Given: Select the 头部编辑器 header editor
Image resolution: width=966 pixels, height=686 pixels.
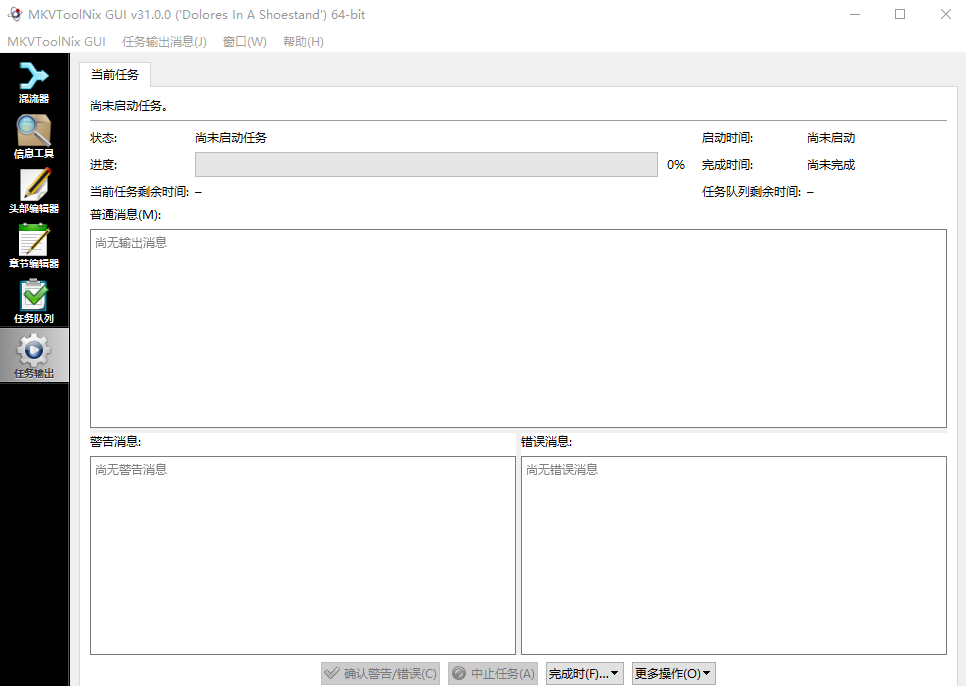Looking at the screenshot, I should pyautogui.click(x=34, y=192).
